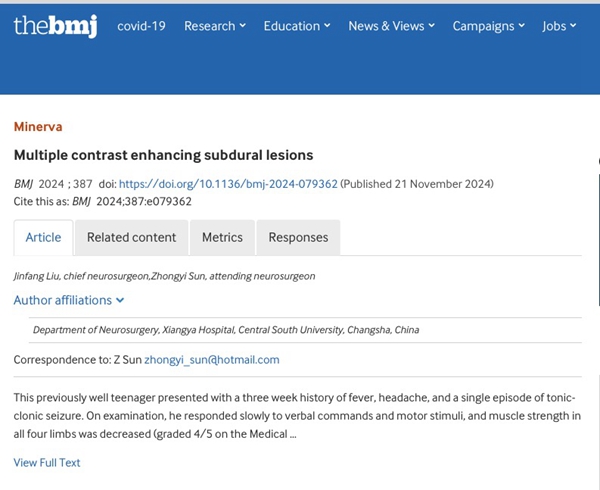The image size is (600, 490).
Task: Click the article title heading
Action: click(x=163, y=155)
